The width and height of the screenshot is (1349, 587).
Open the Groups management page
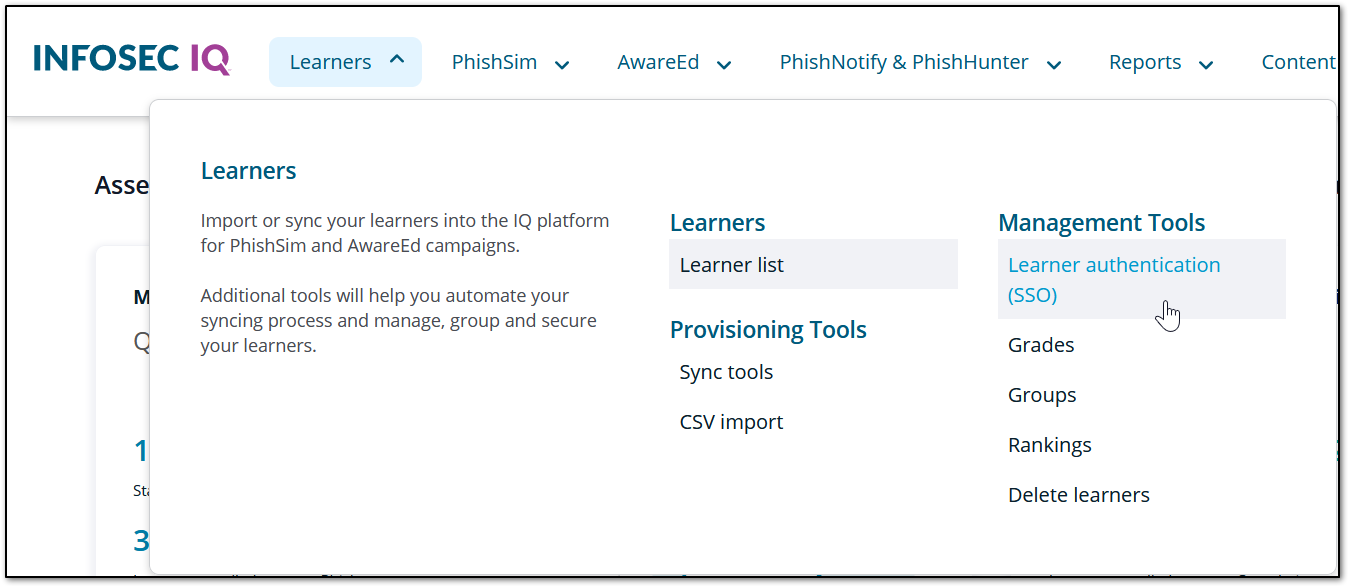pos(1042,394)
